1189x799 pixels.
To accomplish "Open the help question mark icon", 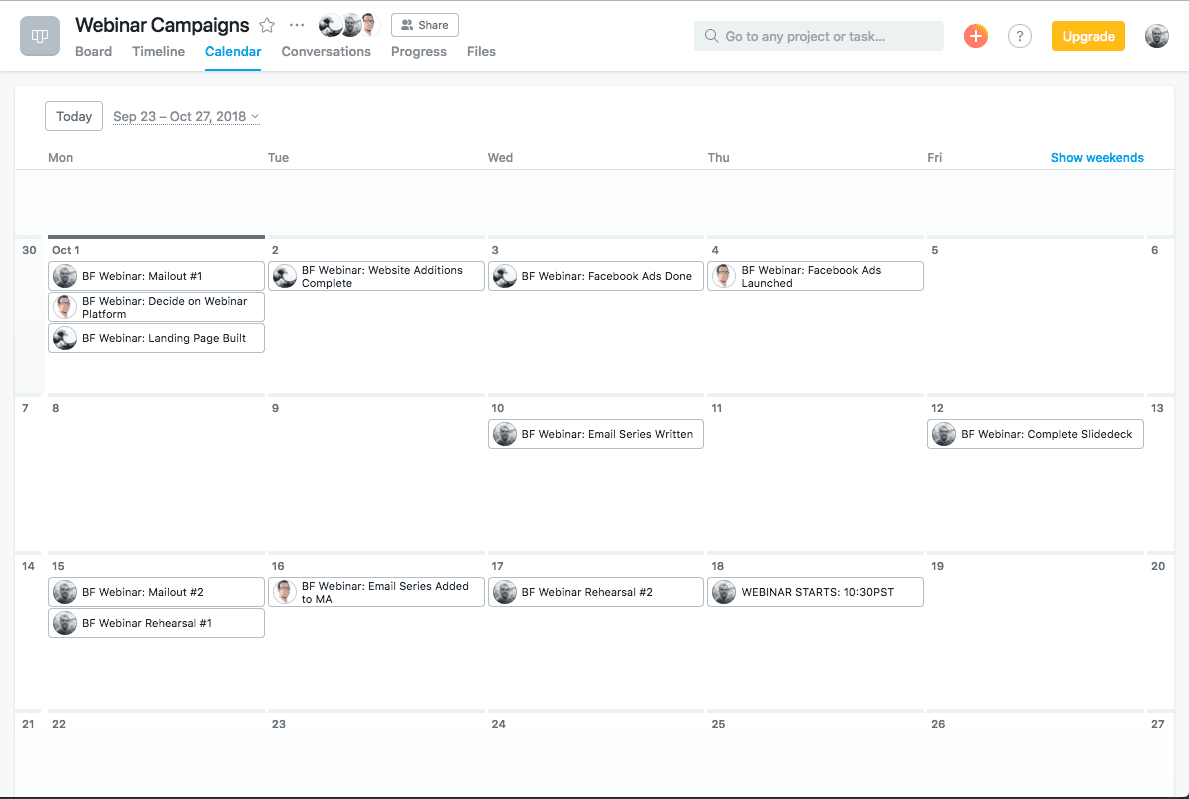I will click(x=1019, y=36).
